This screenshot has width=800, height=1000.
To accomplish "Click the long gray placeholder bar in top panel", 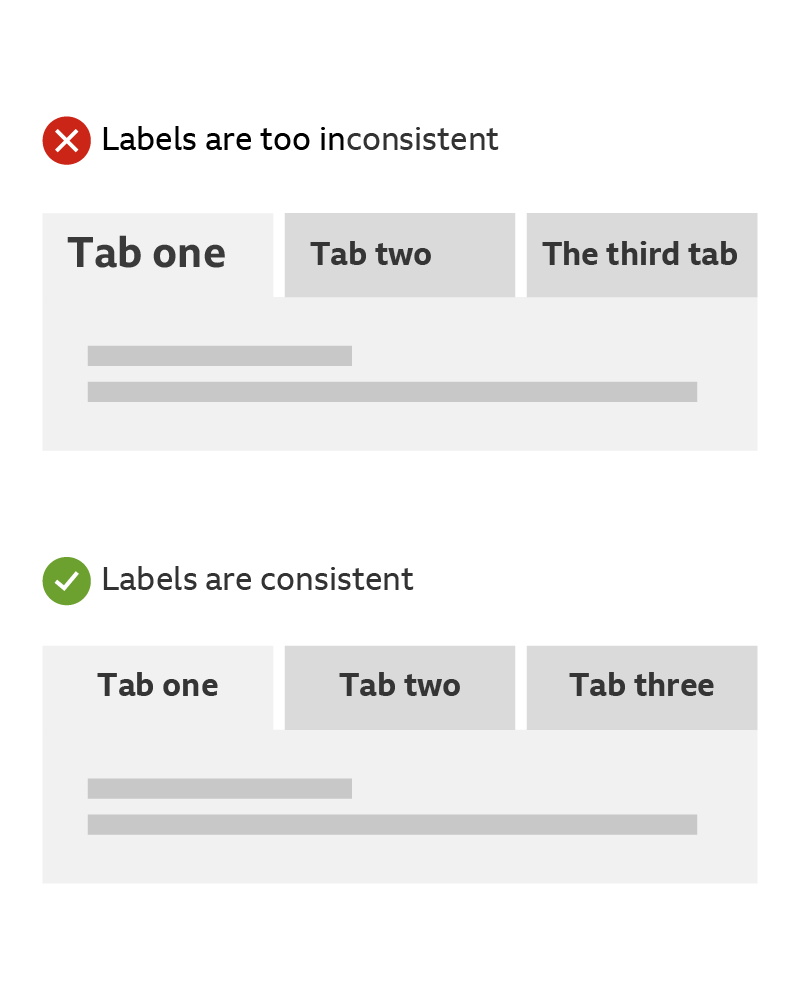I will [x=393, y=391].
